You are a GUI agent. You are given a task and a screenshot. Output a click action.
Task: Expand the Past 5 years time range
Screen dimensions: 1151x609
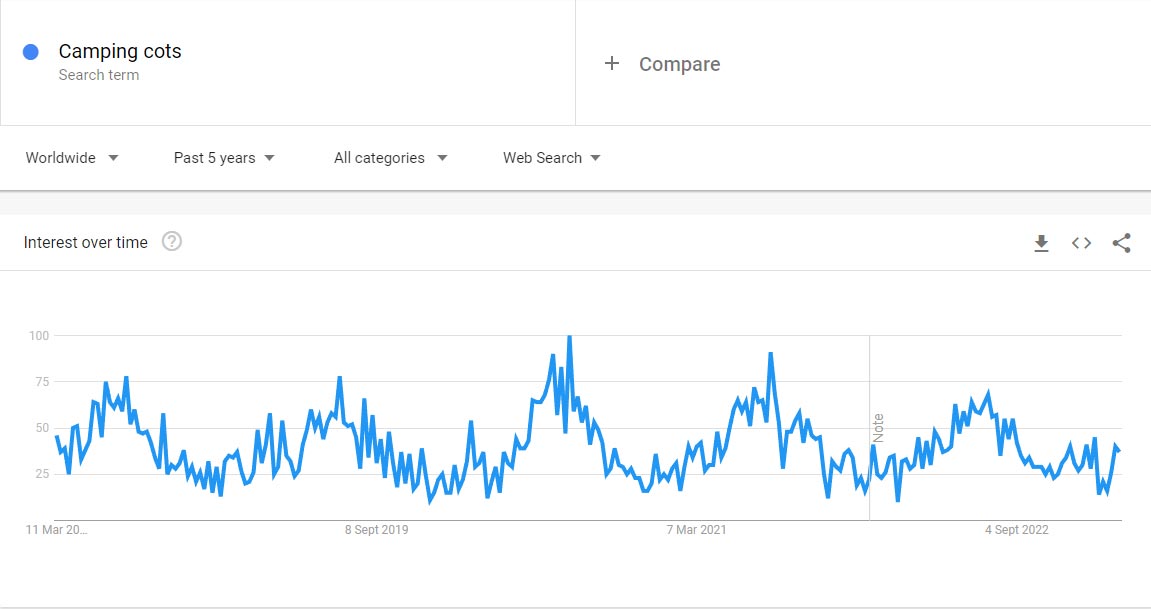point(224,158)
